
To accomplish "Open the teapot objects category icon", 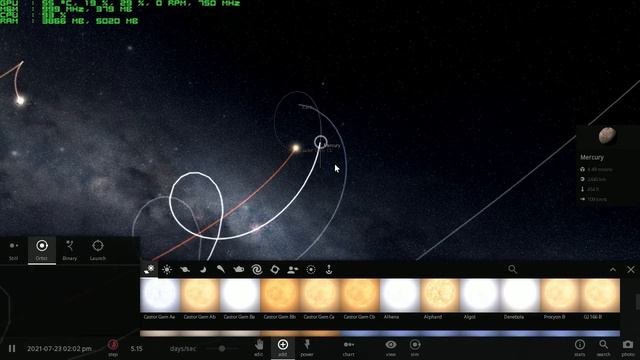I will (x=239, y=269).
